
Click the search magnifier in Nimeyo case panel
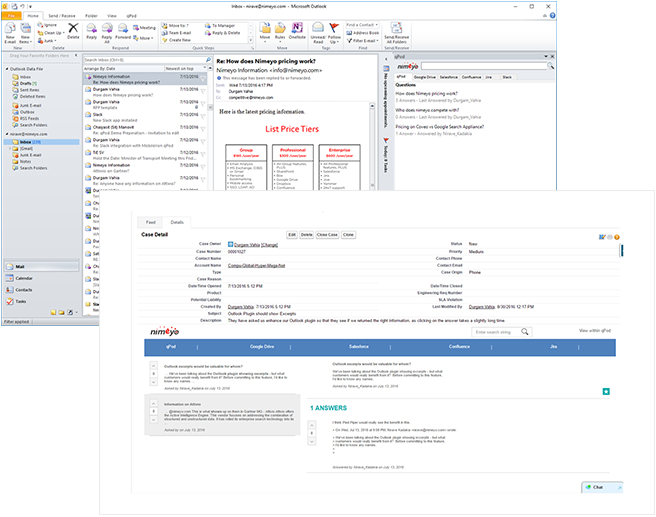[x=525, y=332]
